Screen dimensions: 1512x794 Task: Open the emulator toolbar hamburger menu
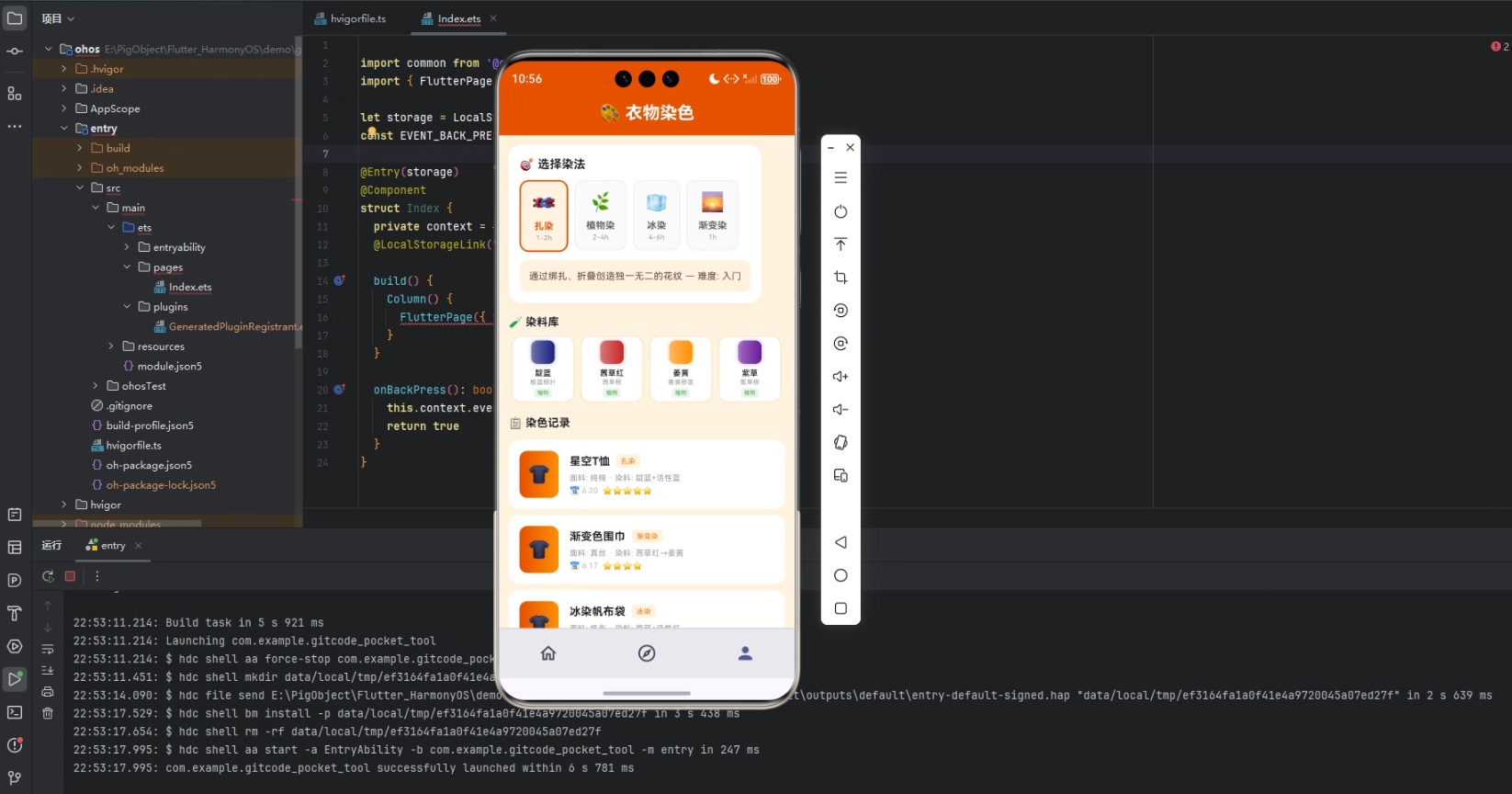841,178
